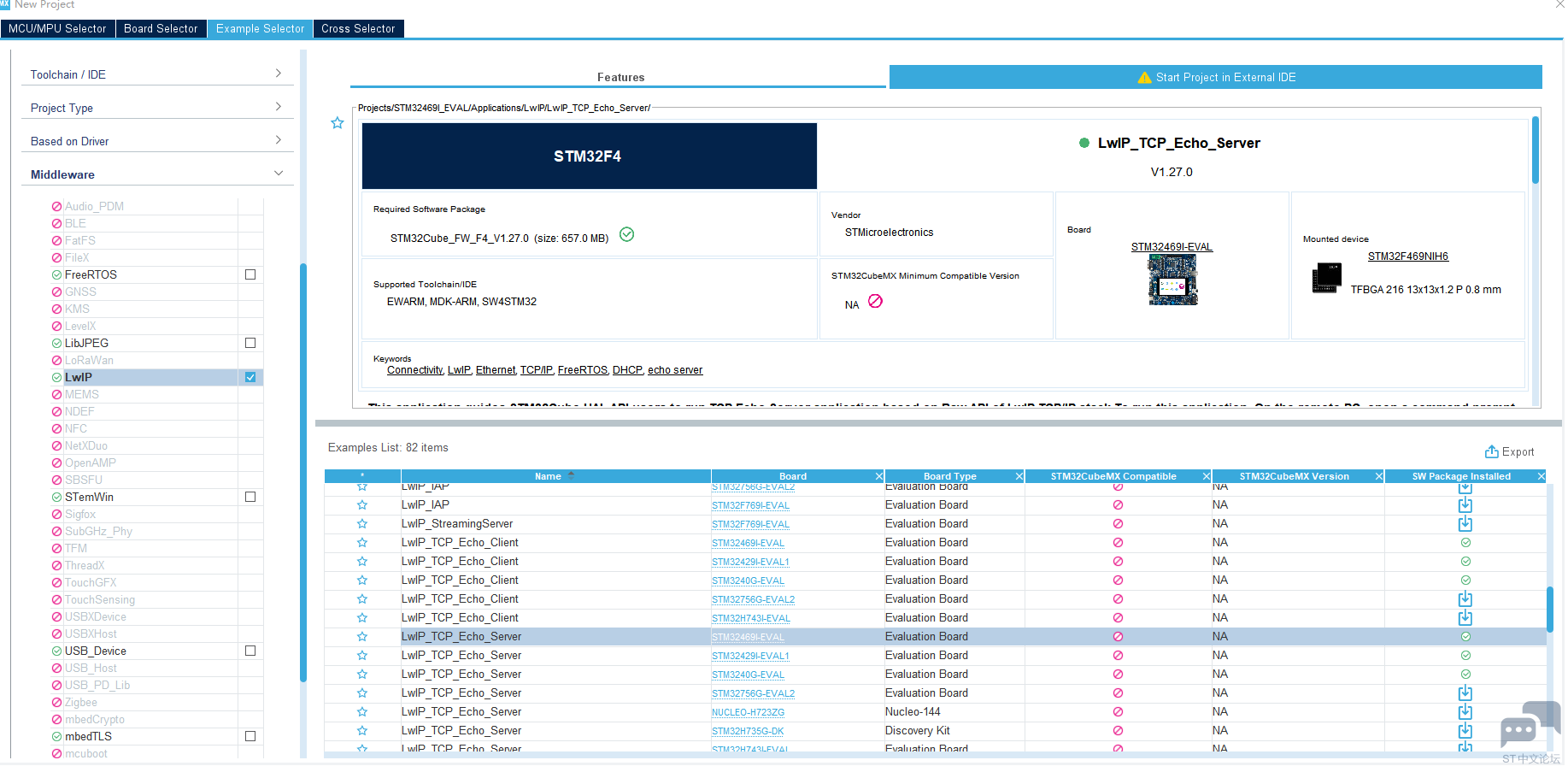Collapse the Middleware filter section

157,174
